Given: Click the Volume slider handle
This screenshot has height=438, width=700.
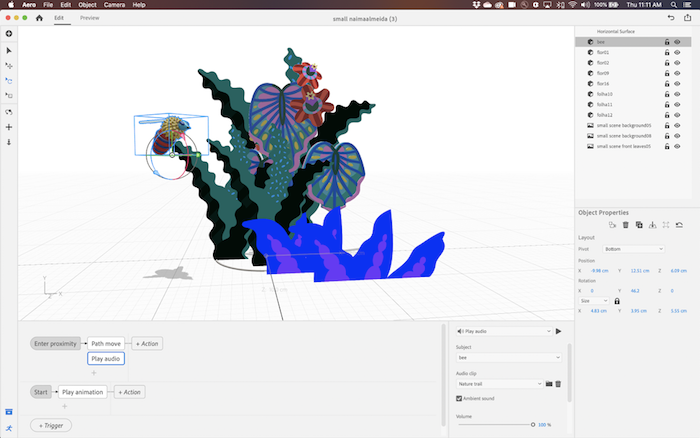Looking at the screenshot, I should 533,425.
